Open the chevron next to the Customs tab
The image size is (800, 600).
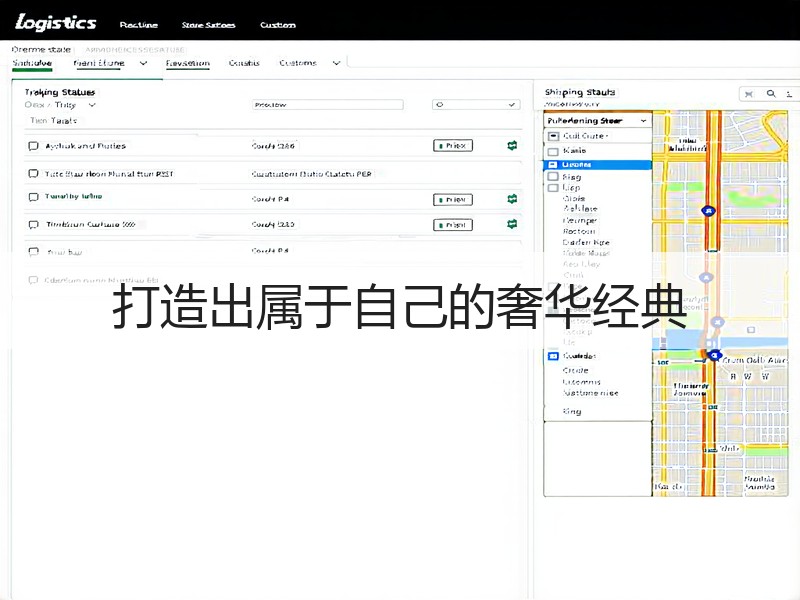[x=336, y=63]
